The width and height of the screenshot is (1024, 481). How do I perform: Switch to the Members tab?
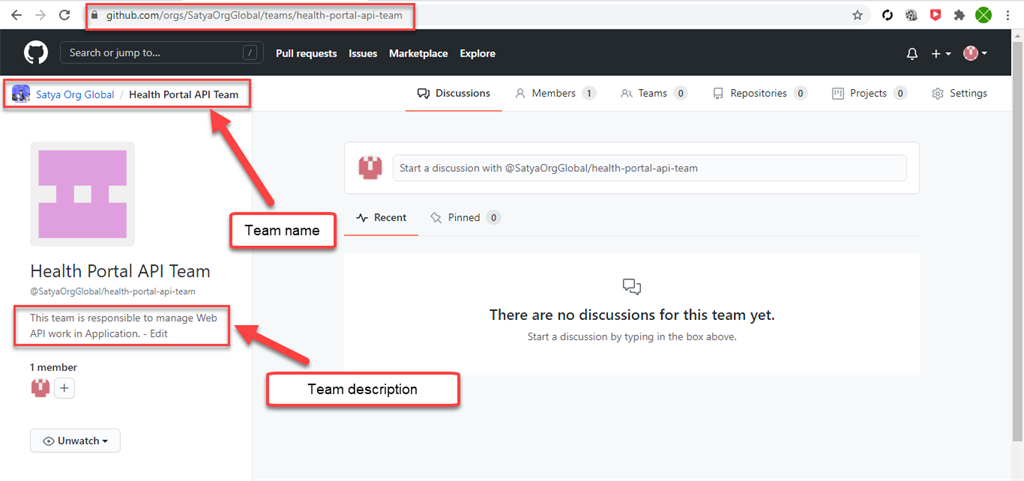coord(555,93)
